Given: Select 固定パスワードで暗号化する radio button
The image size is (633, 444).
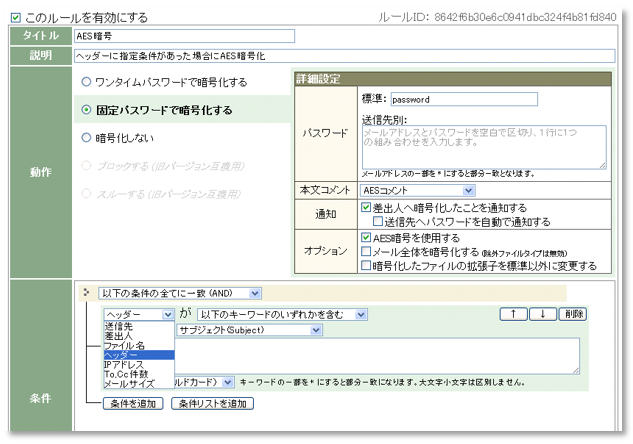Looking at the screenshot, I should click(x=86, y=110).
